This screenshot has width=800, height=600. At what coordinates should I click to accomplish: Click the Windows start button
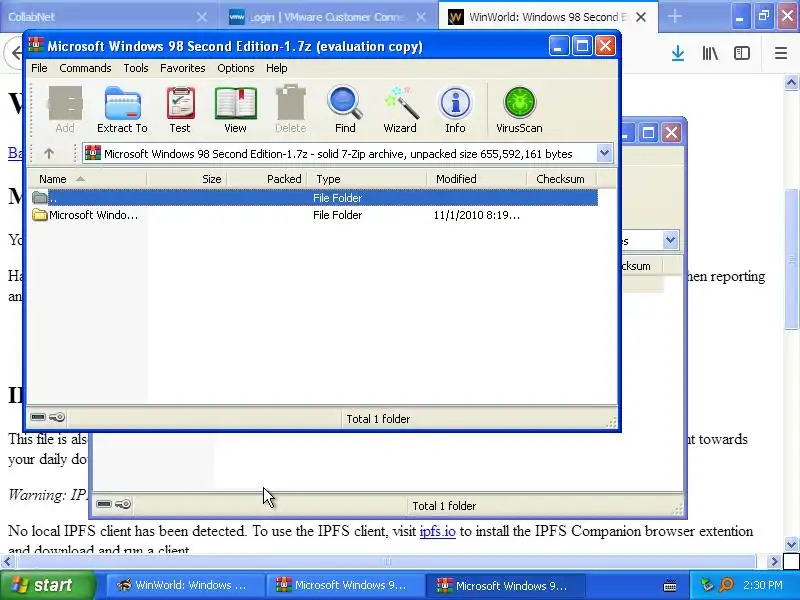click(x=48, y=585)
